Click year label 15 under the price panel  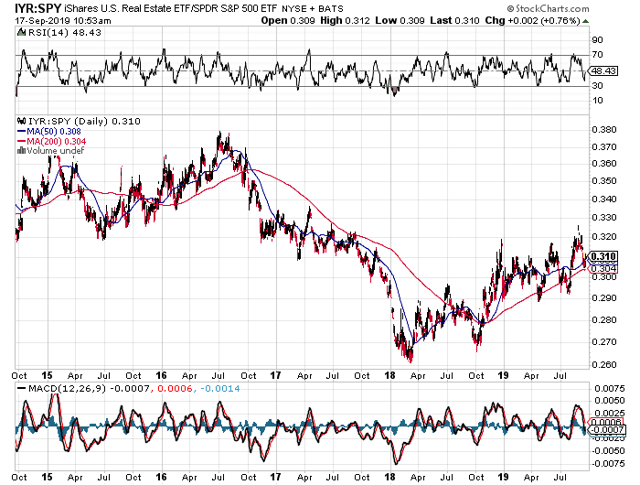pos(47,375)
